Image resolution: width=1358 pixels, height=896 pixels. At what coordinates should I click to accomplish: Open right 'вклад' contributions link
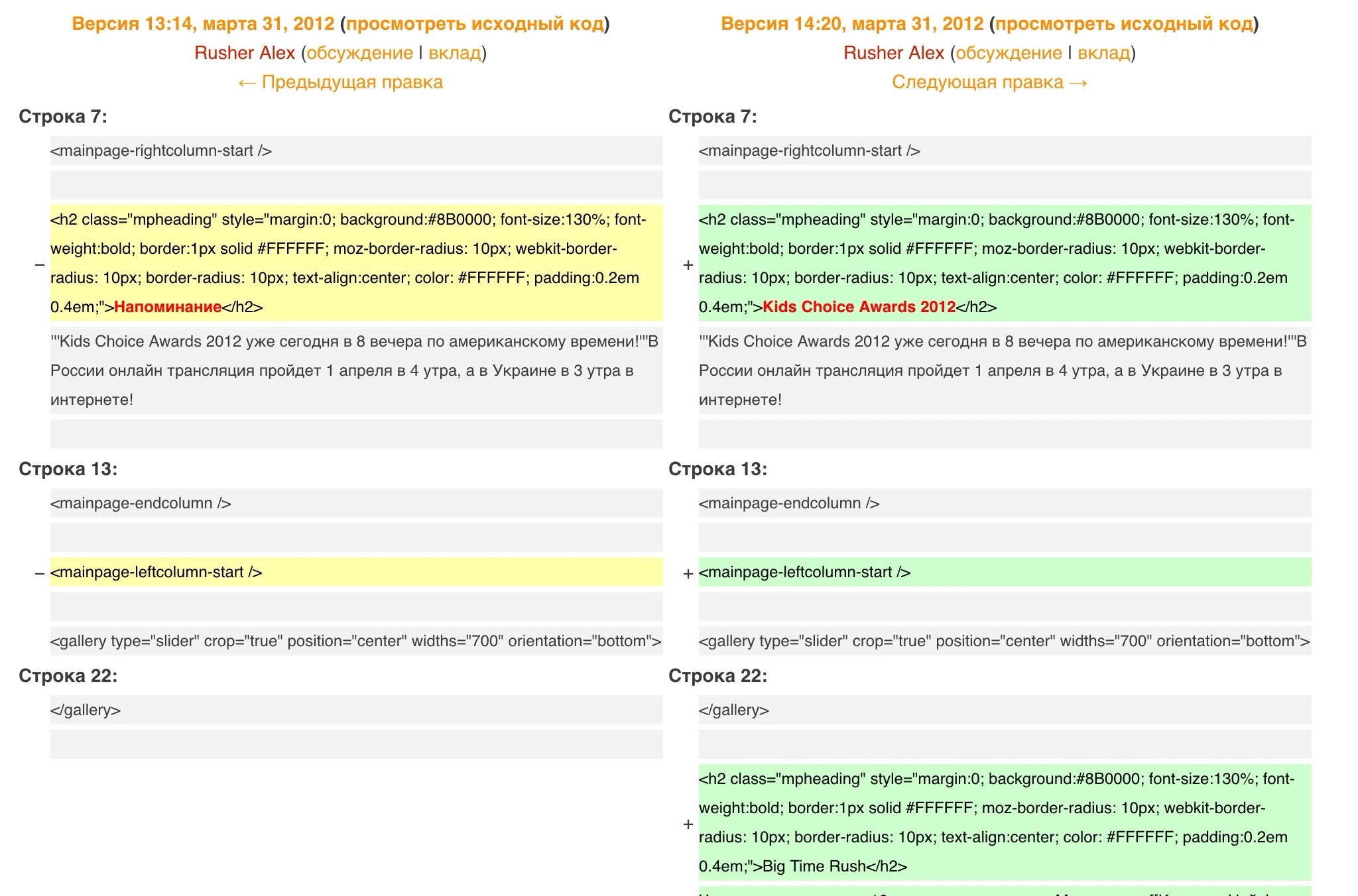click(1103, 53)
